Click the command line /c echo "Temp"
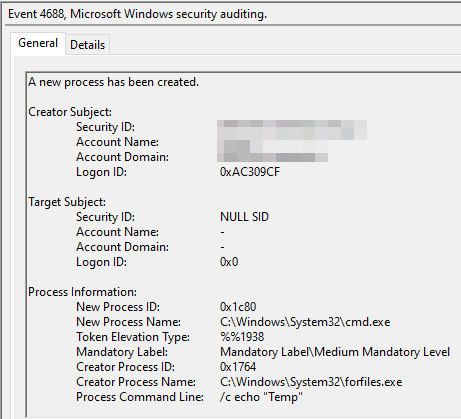This screenshot has height=419, width=461. [261, 397]
